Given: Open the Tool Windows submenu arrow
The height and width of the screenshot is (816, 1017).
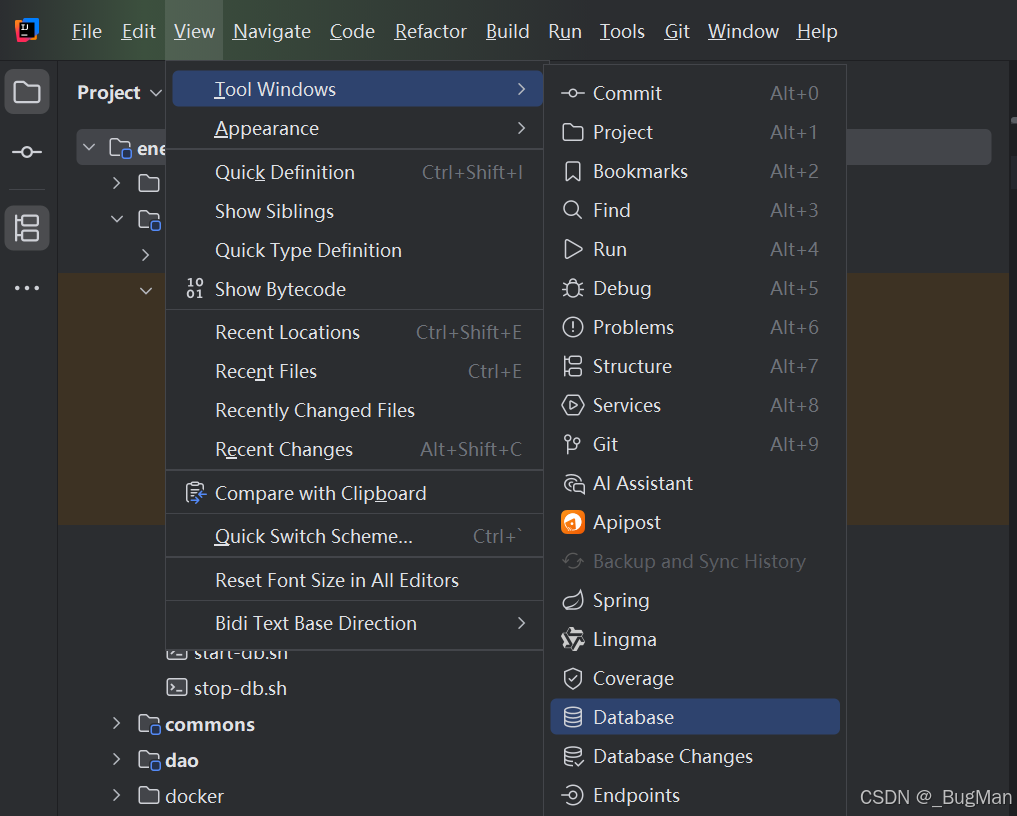Looking at the screenshot, I should [x=521, y=89].
